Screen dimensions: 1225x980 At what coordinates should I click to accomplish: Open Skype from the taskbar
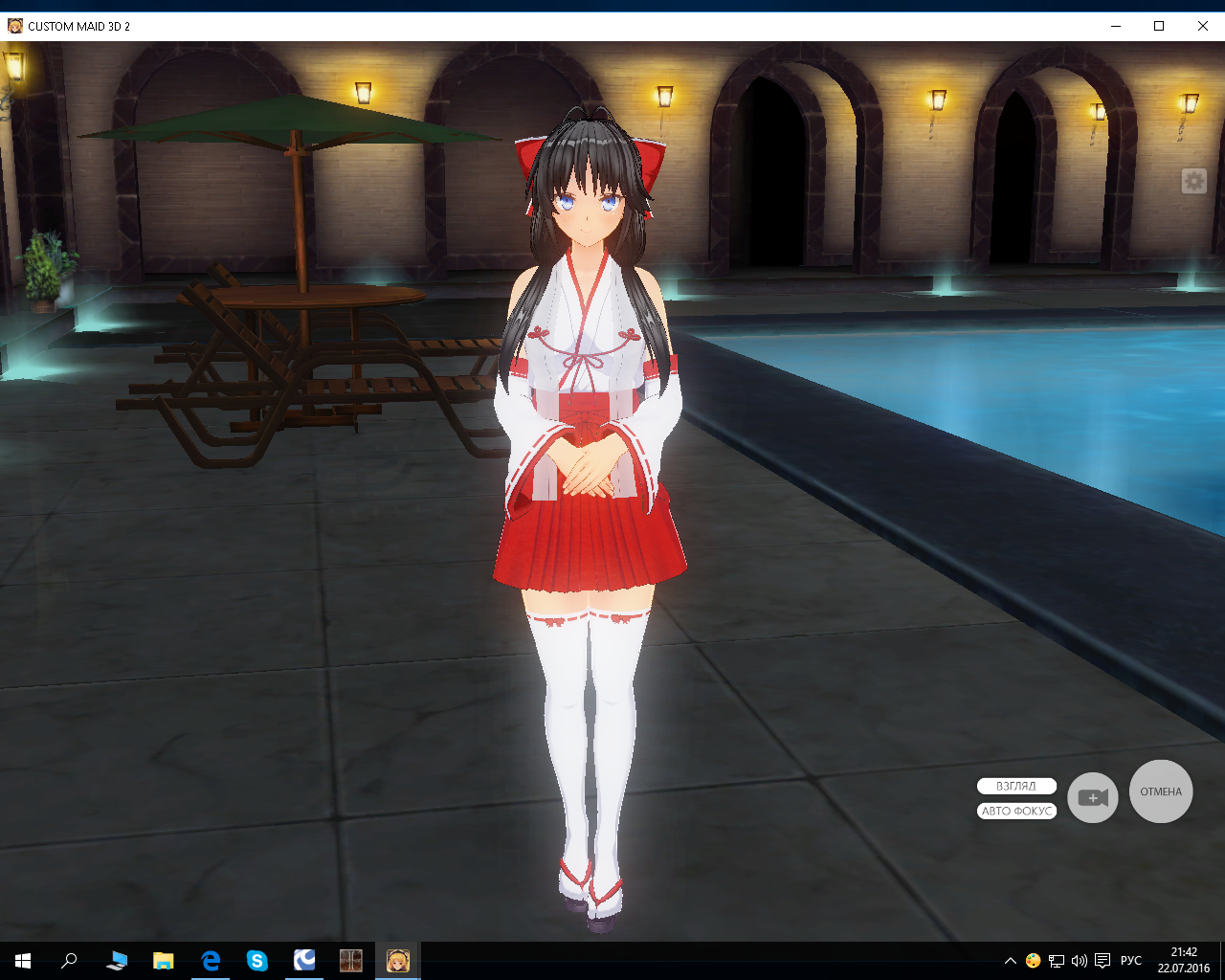point(257,961)
